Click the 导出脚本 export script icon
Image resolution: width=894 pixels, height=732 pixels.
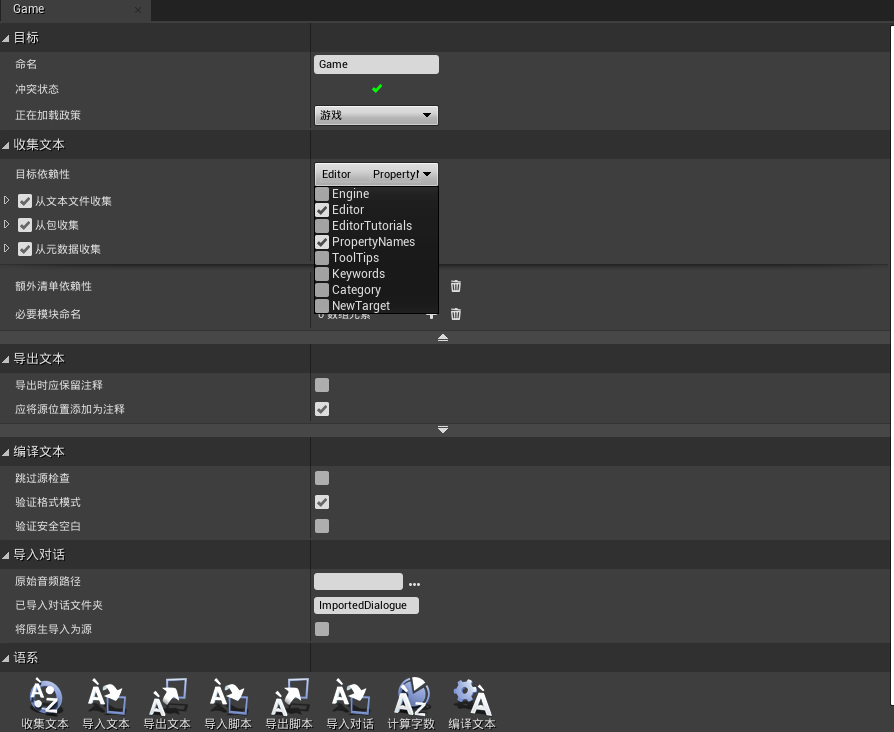tap(289, 698)
